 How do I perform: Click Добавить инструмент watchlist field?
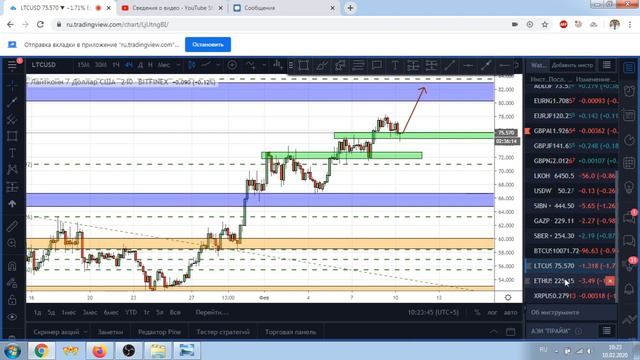pyautogui.click(x=572, y=65)
